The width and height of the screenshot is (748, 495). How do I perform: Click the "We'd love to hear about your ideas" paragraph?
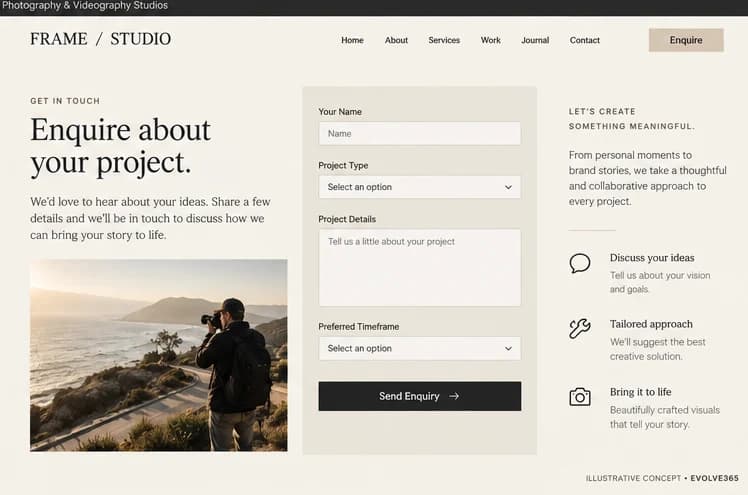click(150, 218)
